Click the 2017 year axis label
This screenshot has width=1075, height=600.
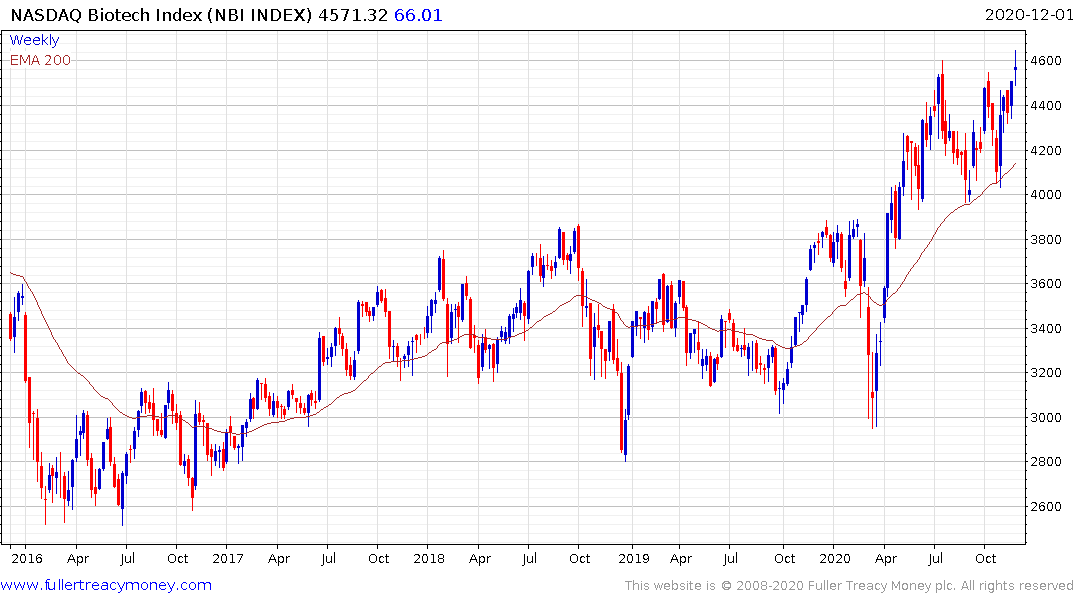[x=228, y=559]
